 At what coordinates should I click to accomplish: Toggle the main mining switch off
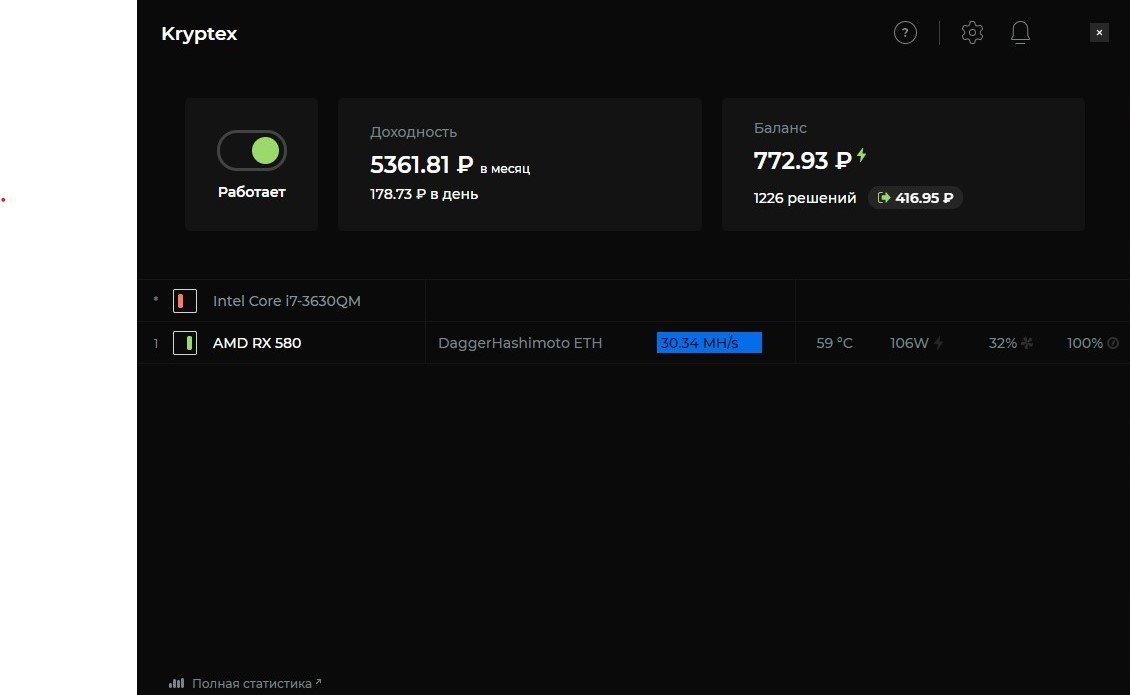(252, 151)
